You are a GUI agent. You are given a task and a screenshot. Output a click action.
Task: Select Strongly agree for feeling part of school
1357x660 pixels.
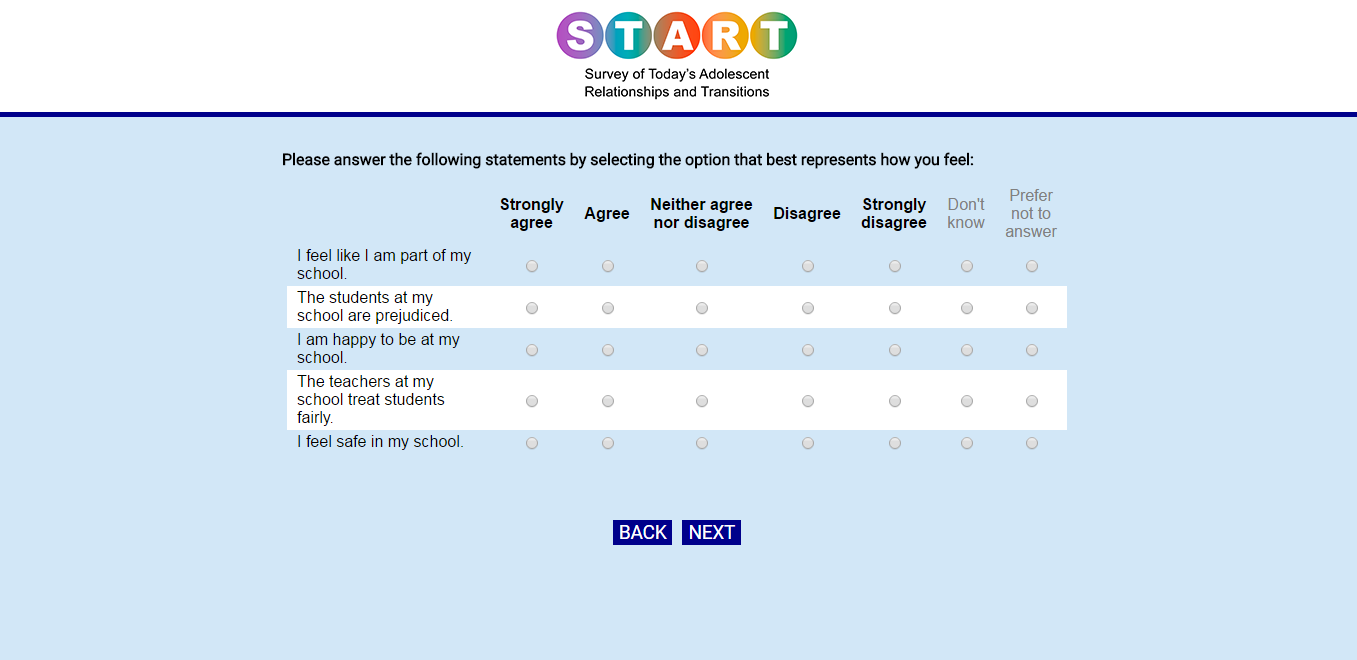[532, 266]
